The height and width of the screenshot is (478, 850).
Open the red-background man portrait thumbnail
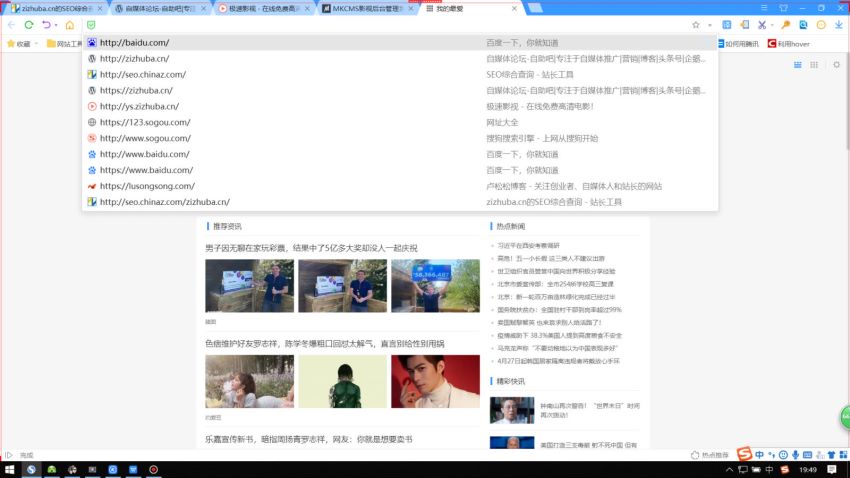tap(435, 382)
